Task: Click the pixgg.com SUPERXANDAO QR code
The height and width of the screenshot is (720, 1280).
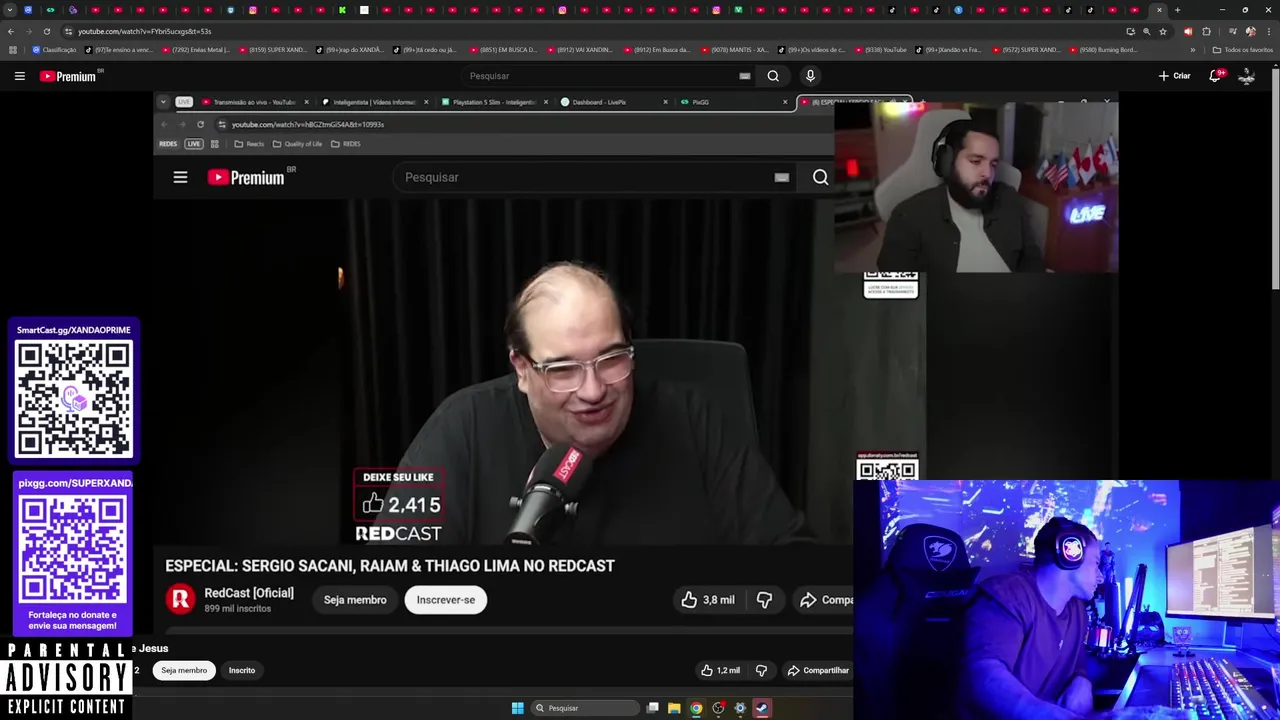Action: point(73,550)
